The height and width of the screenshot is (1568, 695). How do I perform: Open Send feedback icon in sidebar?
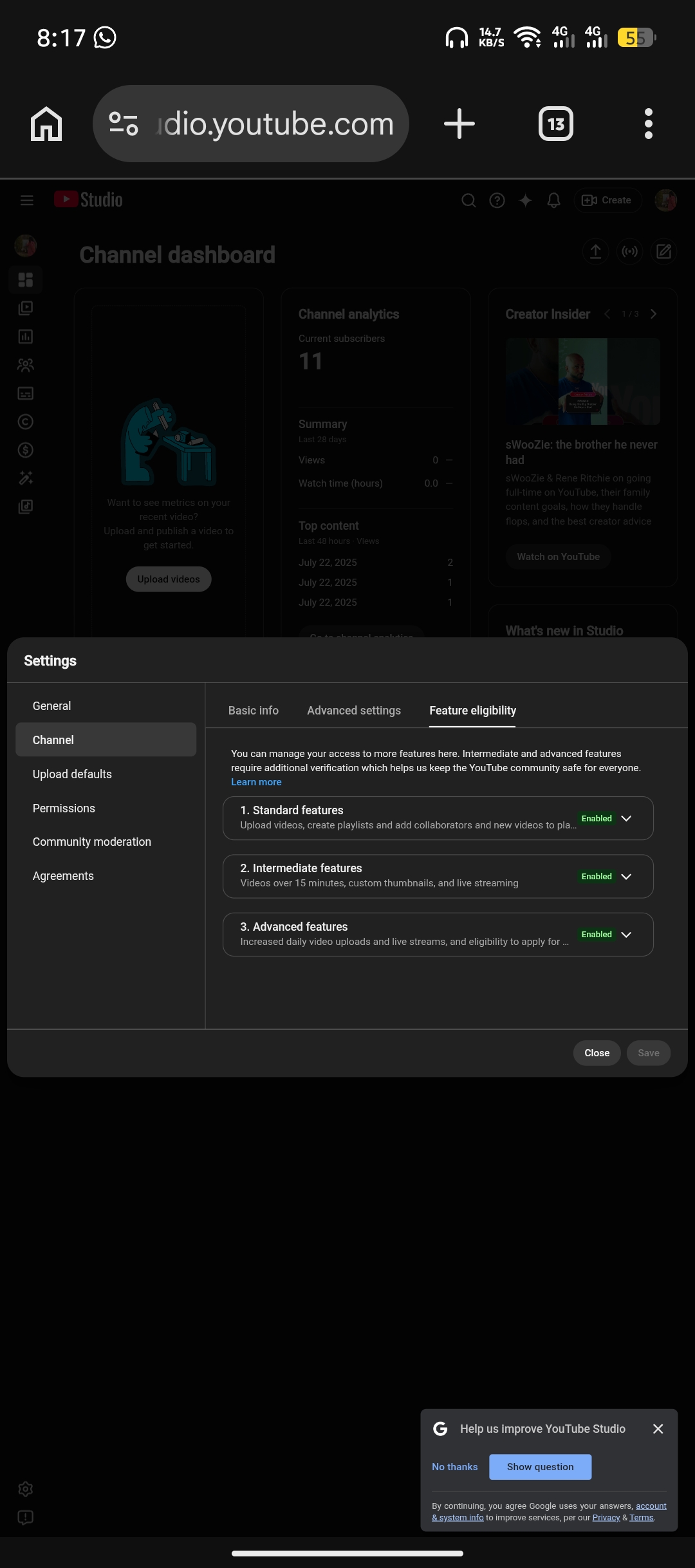pos(26,1517)
